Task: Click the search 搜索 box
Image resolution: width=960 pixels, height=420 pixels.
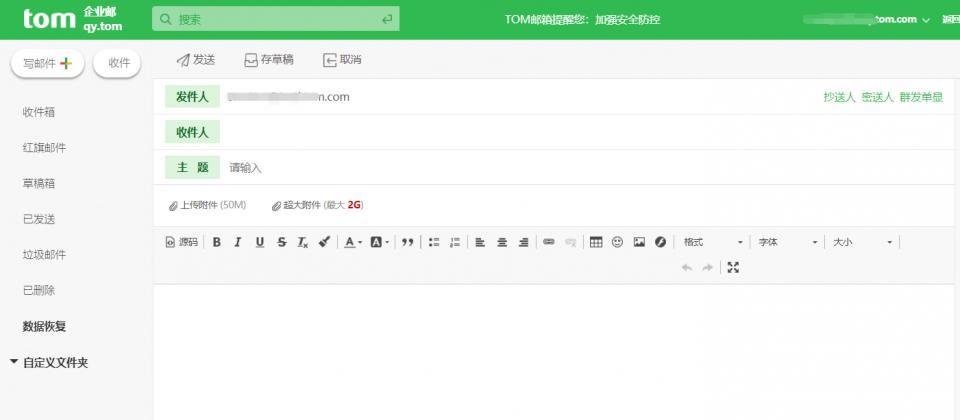Action: (x=276, y=19)
